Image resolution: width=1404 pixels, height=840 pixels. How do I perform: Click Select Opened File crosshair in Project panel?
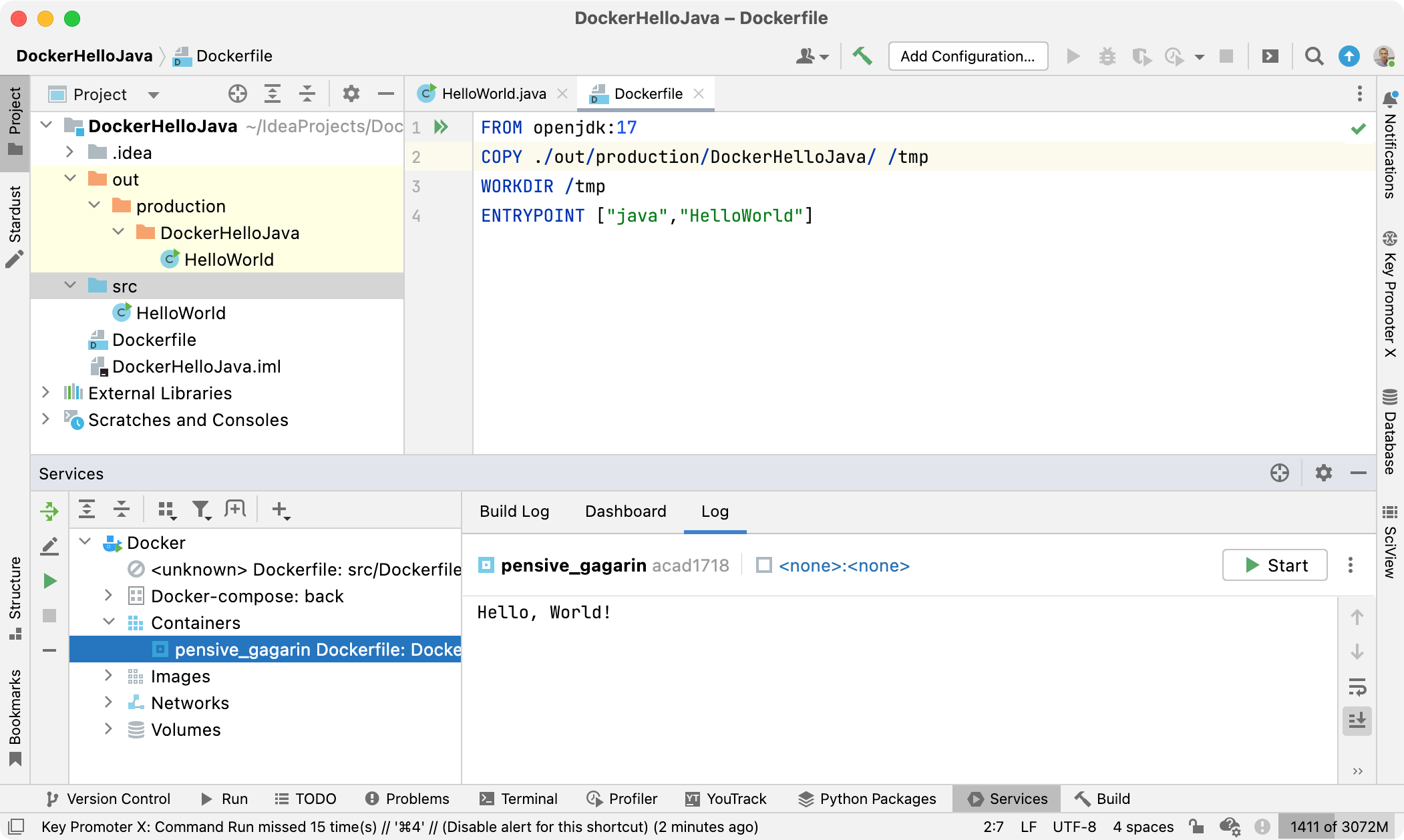(238, 94)
